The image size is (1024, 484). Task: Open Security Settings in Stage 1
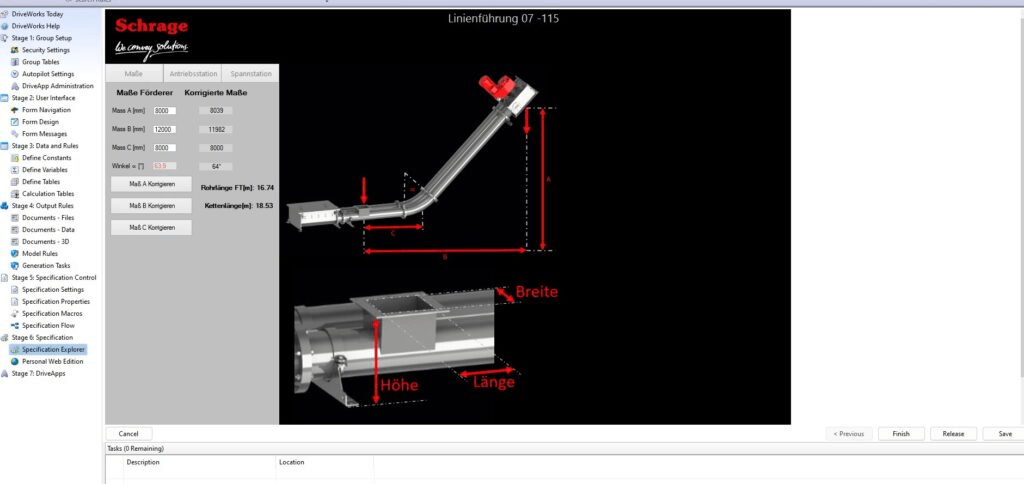[x=45, y=50]
